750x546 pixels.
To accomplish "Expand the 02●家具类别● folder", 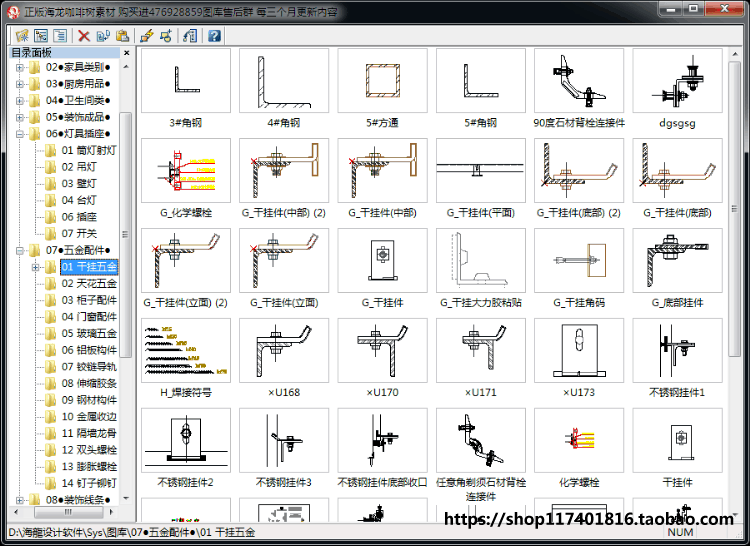I will 20,67.
